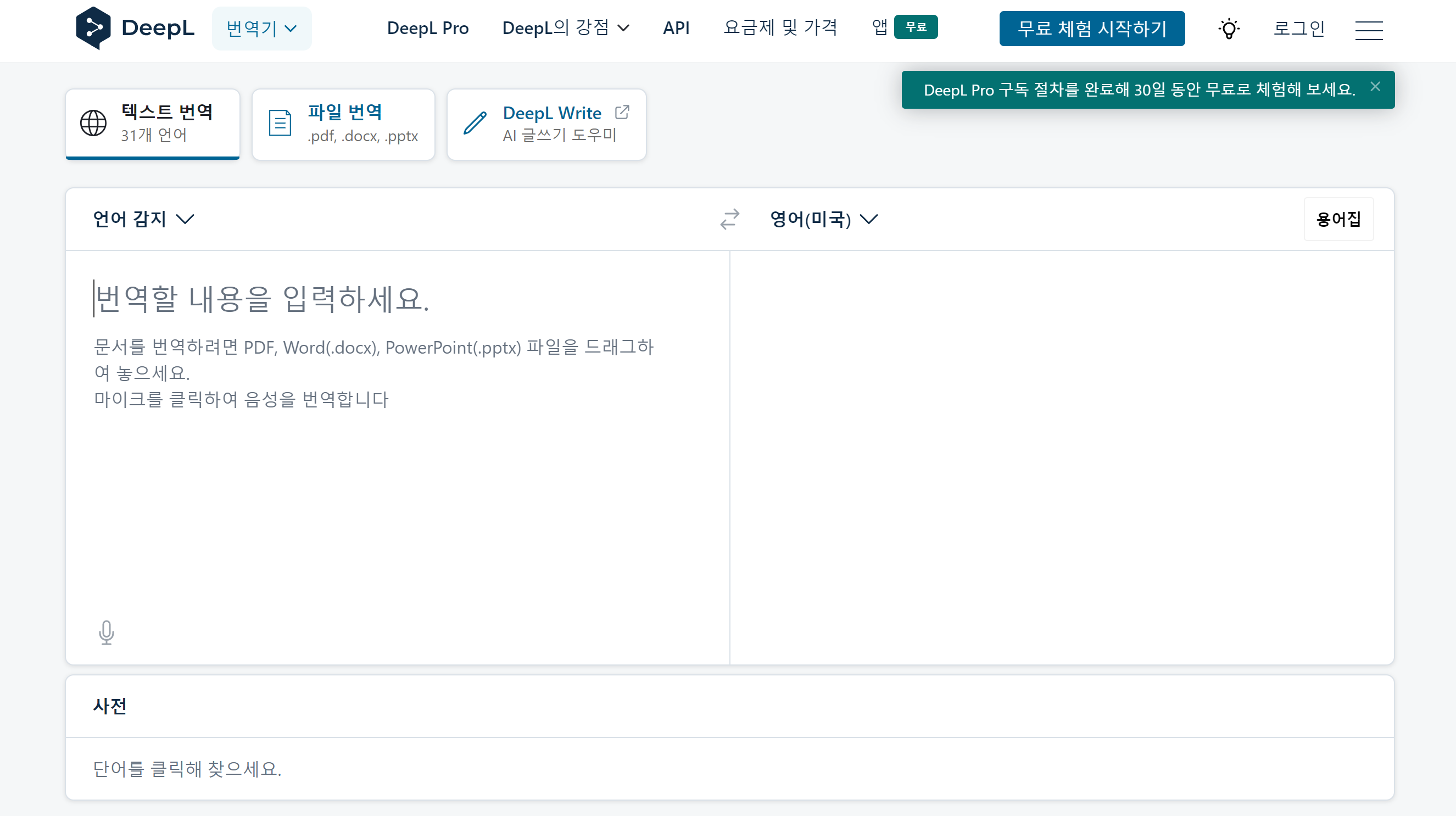The height and width of the screenshot is (816, 1456).
Task: Click 무료 체험 시작하기 button
Action: [1092, 28]
